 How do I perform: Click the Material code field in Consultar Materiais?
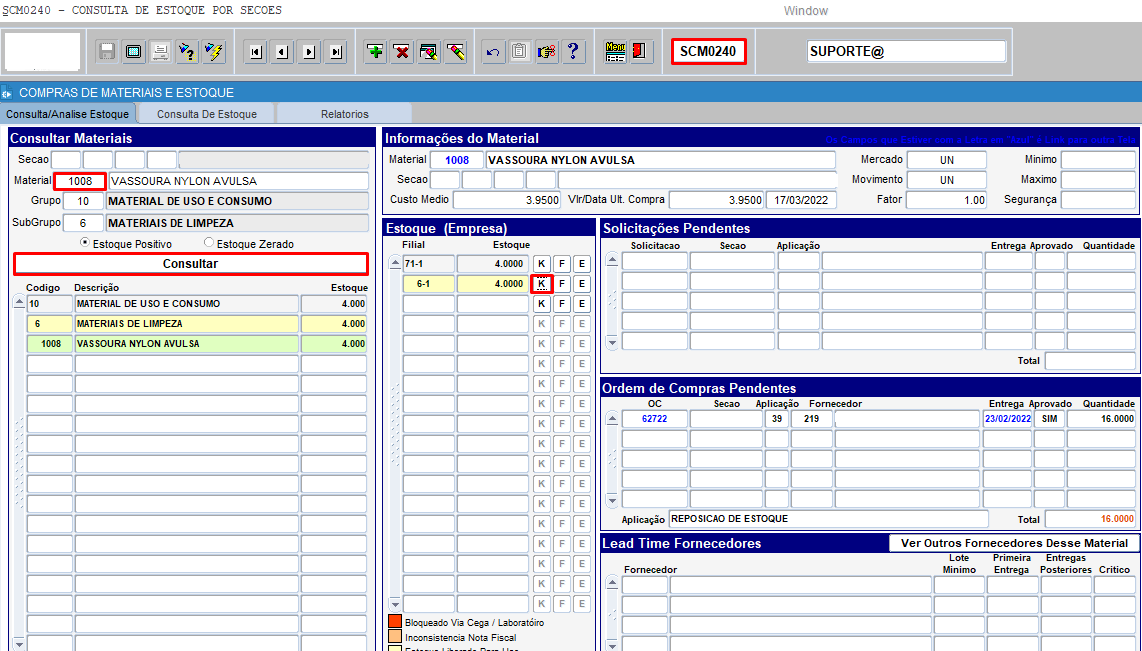coord(80,181)
